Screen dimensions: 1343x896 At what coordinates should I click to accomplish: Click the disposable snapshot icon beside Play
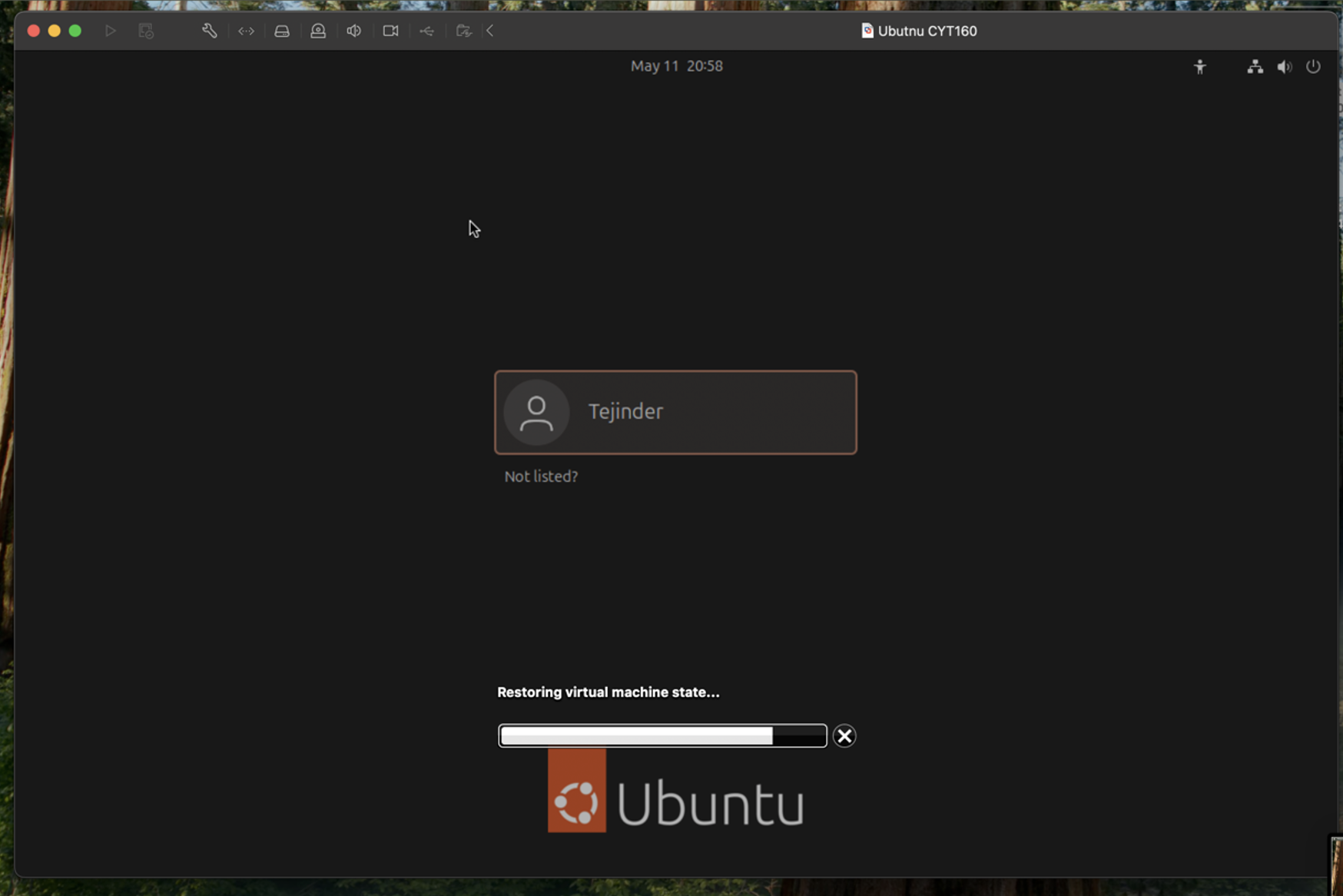[146, 31]
